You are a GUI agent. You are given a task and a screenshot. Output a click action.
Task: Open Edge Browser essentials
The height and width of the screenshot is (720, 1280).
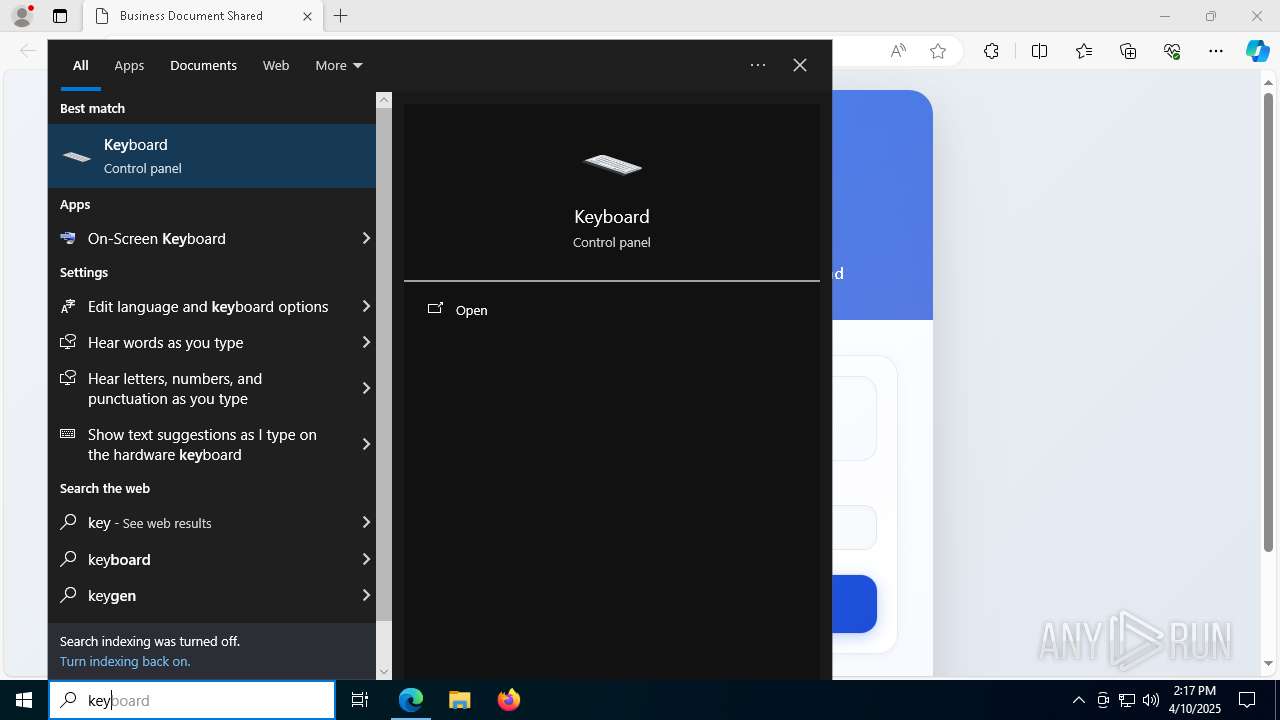click(1172, 51)
